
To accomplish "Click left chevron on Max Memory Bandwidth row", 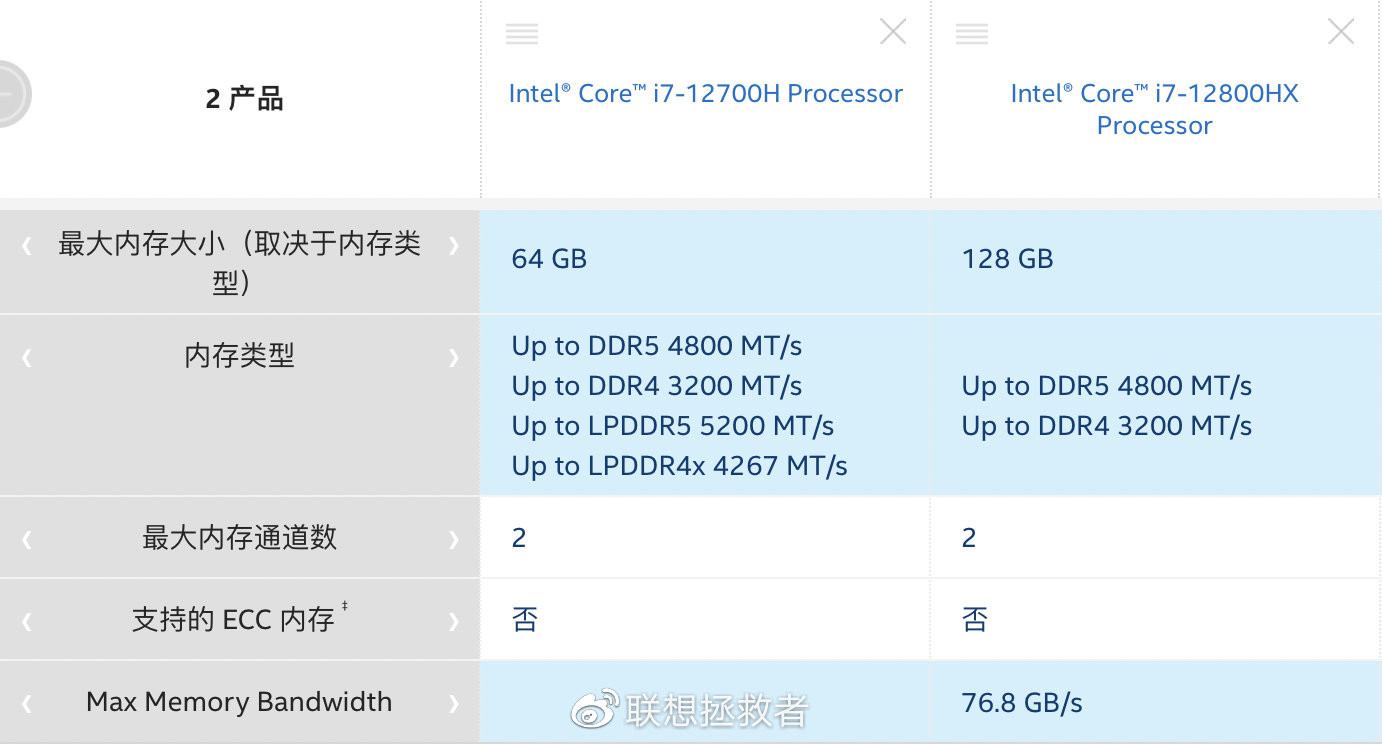I will 27,703.
